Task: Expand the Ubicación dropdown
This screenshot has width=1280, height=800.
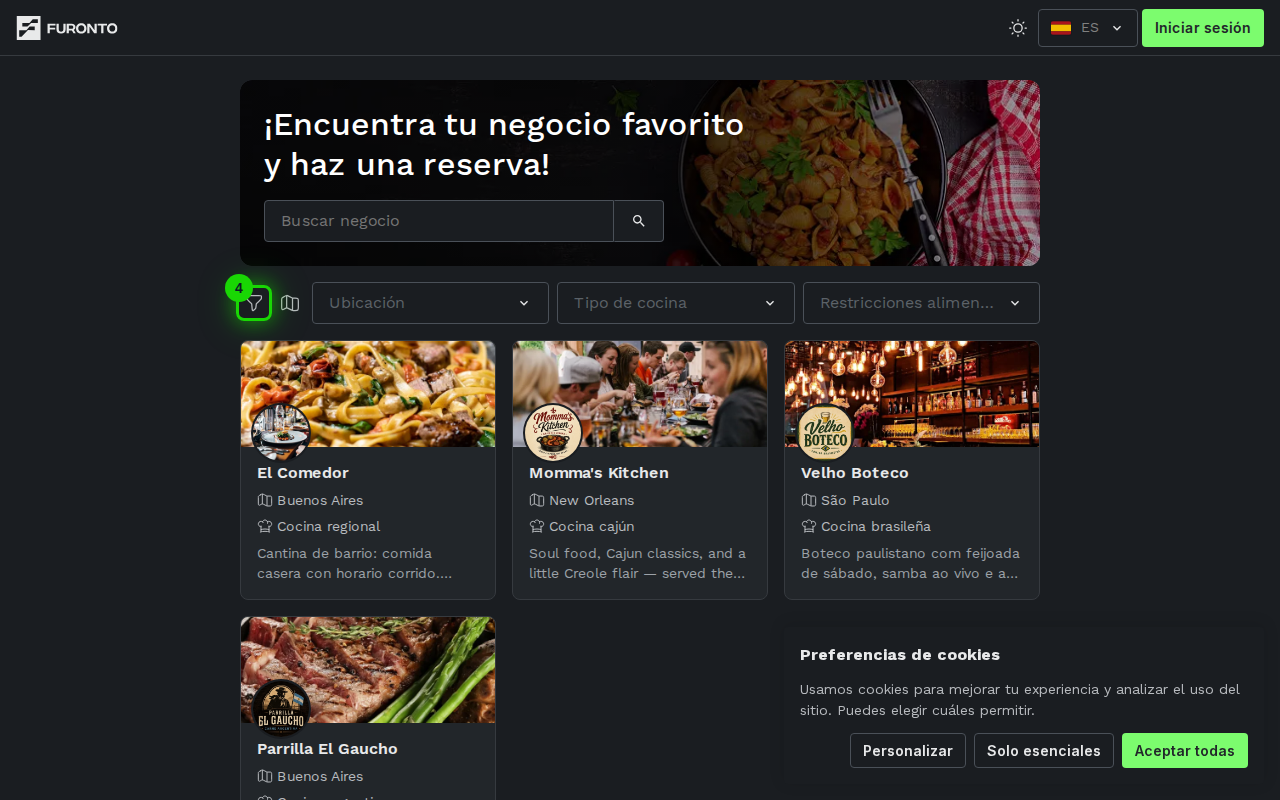Action: tap(430, 303)
